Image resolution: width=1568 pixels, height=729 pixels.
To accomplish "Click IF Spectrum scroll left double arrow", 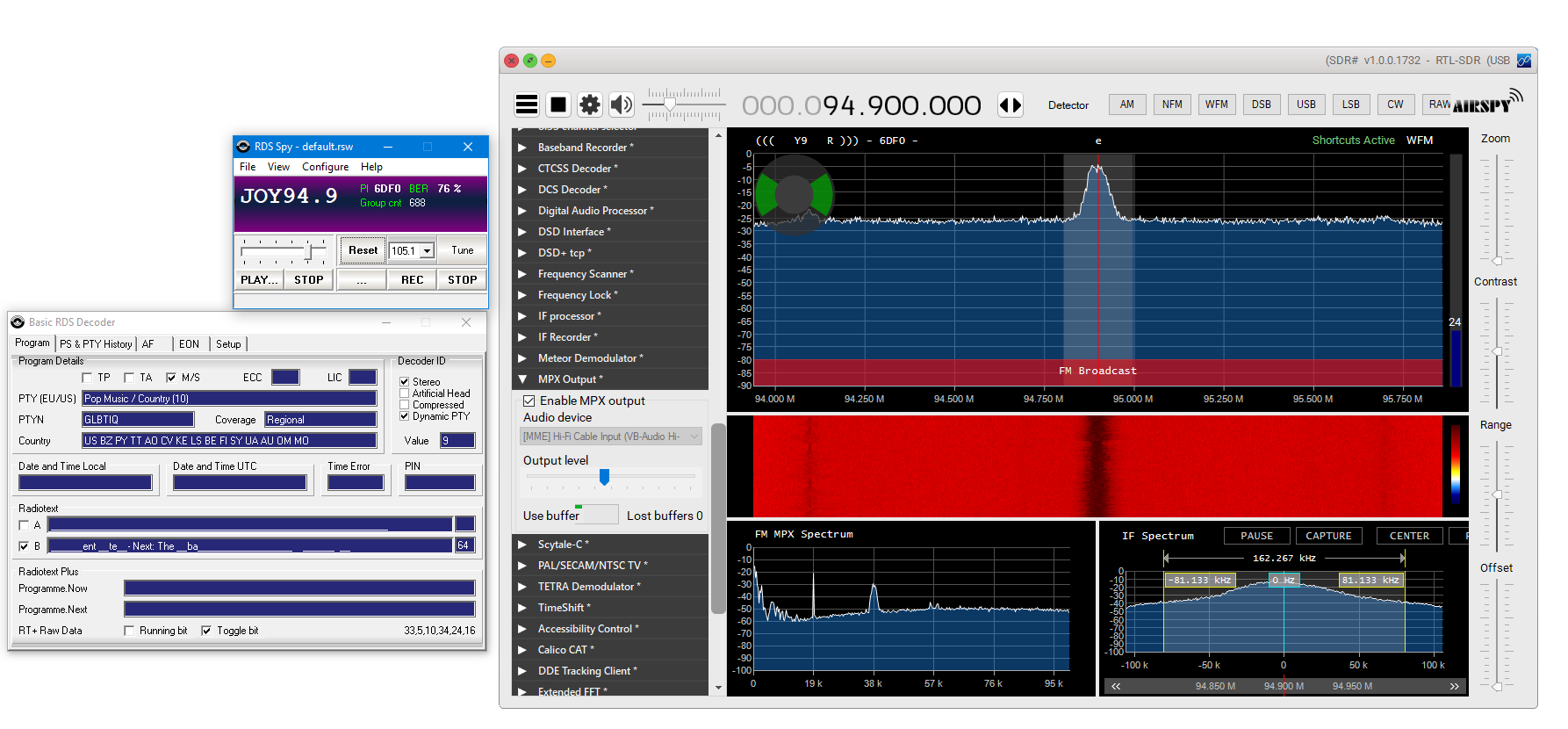I will point(1116,686).
